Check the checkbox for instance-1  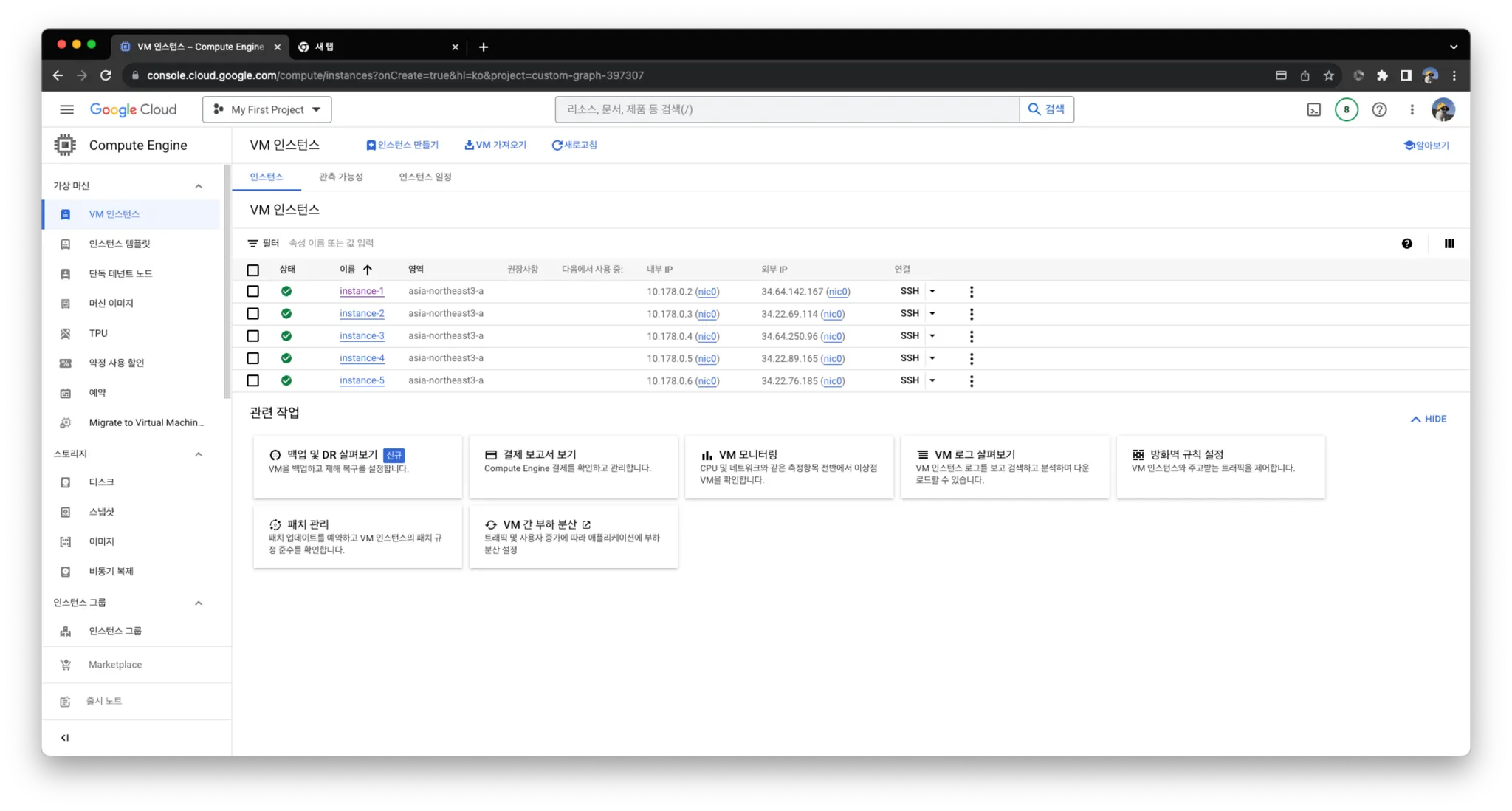253,291
